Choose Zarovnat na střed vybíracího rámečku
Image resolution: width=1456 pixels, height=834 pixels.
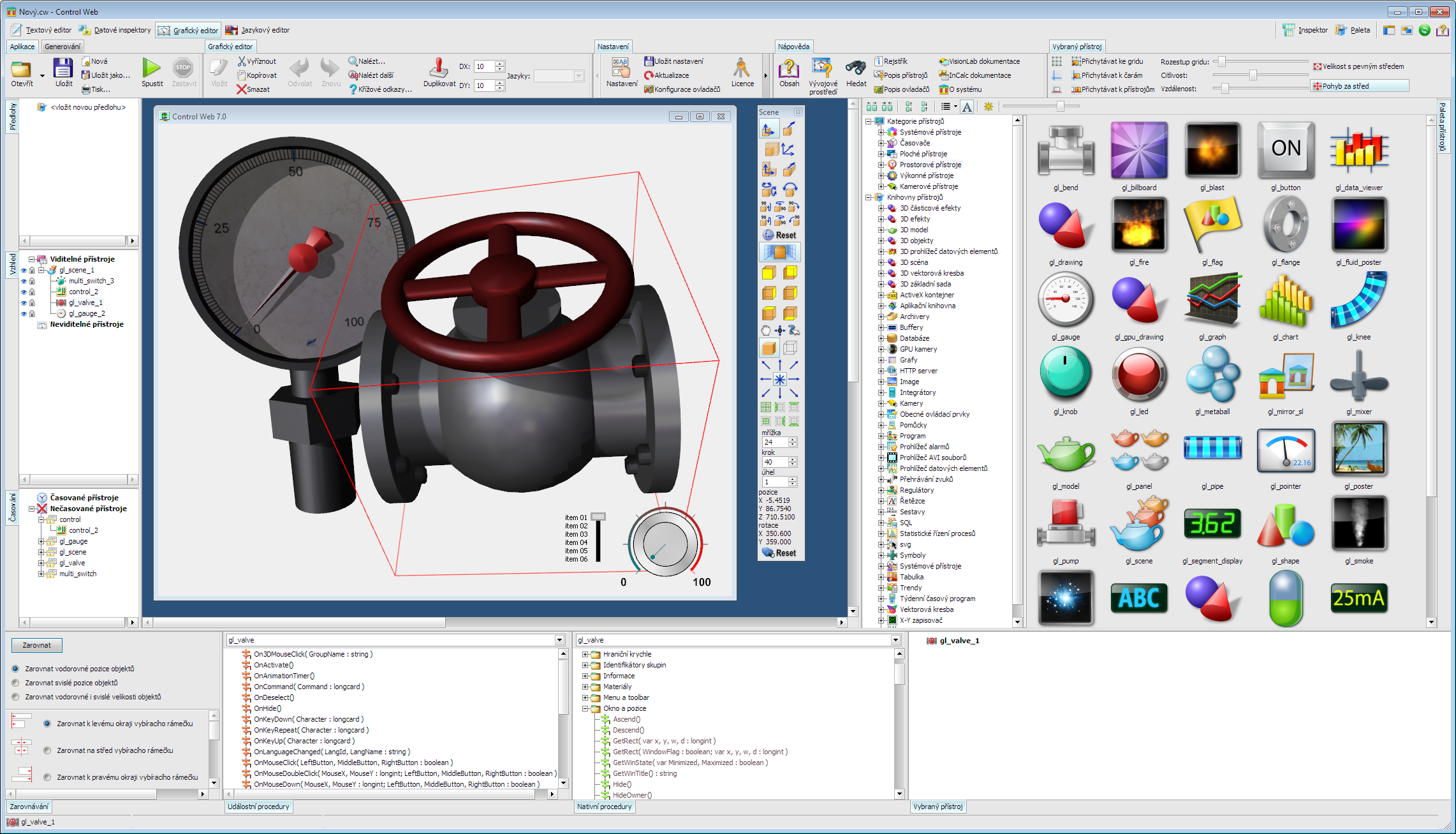(47, 750)
